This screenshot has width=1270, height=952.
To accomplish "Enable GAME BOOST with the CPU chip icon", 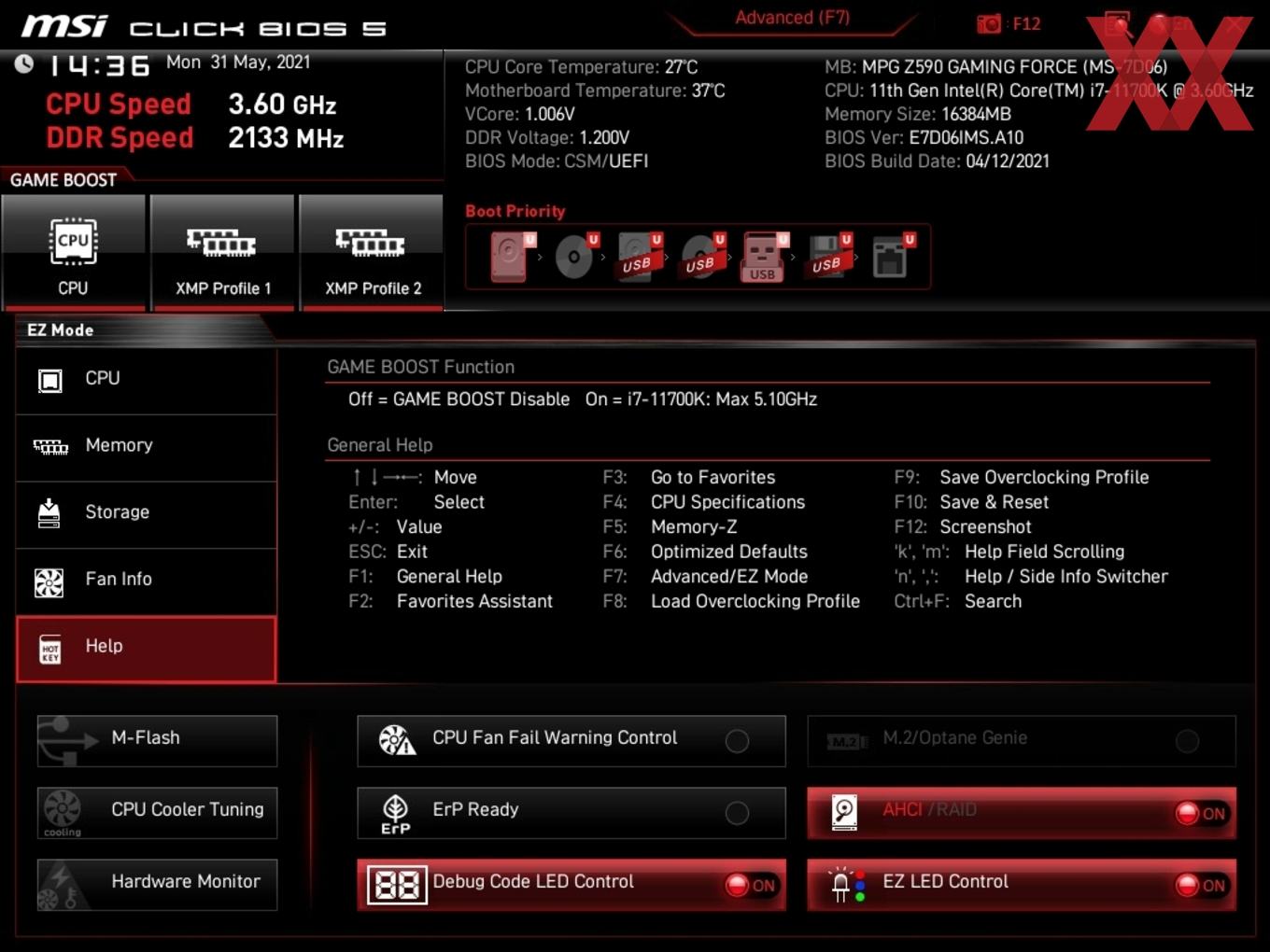I will click(74, 252).
